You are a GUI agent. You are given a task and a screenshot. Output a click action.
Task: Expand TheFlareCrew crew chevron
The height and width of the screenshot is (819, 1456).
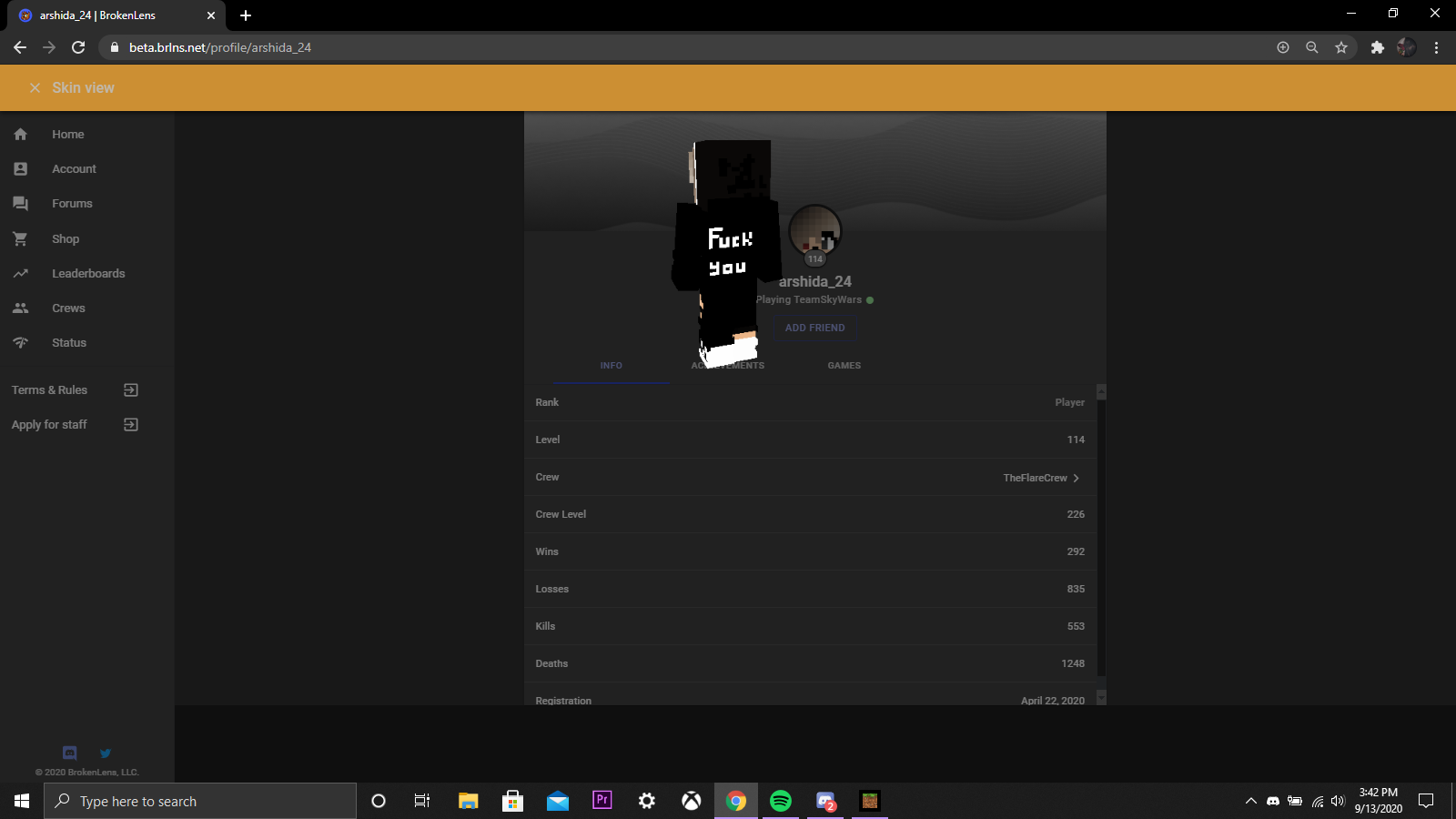pos(1076,478)
